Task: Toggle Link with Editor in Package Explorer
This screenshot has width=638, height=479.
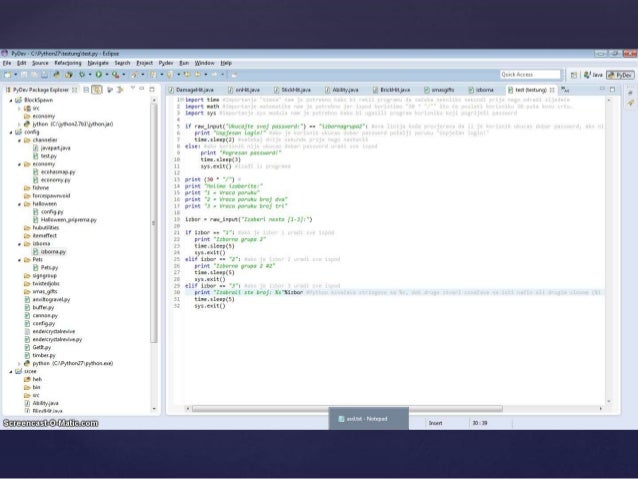Action: coord(97,90)
